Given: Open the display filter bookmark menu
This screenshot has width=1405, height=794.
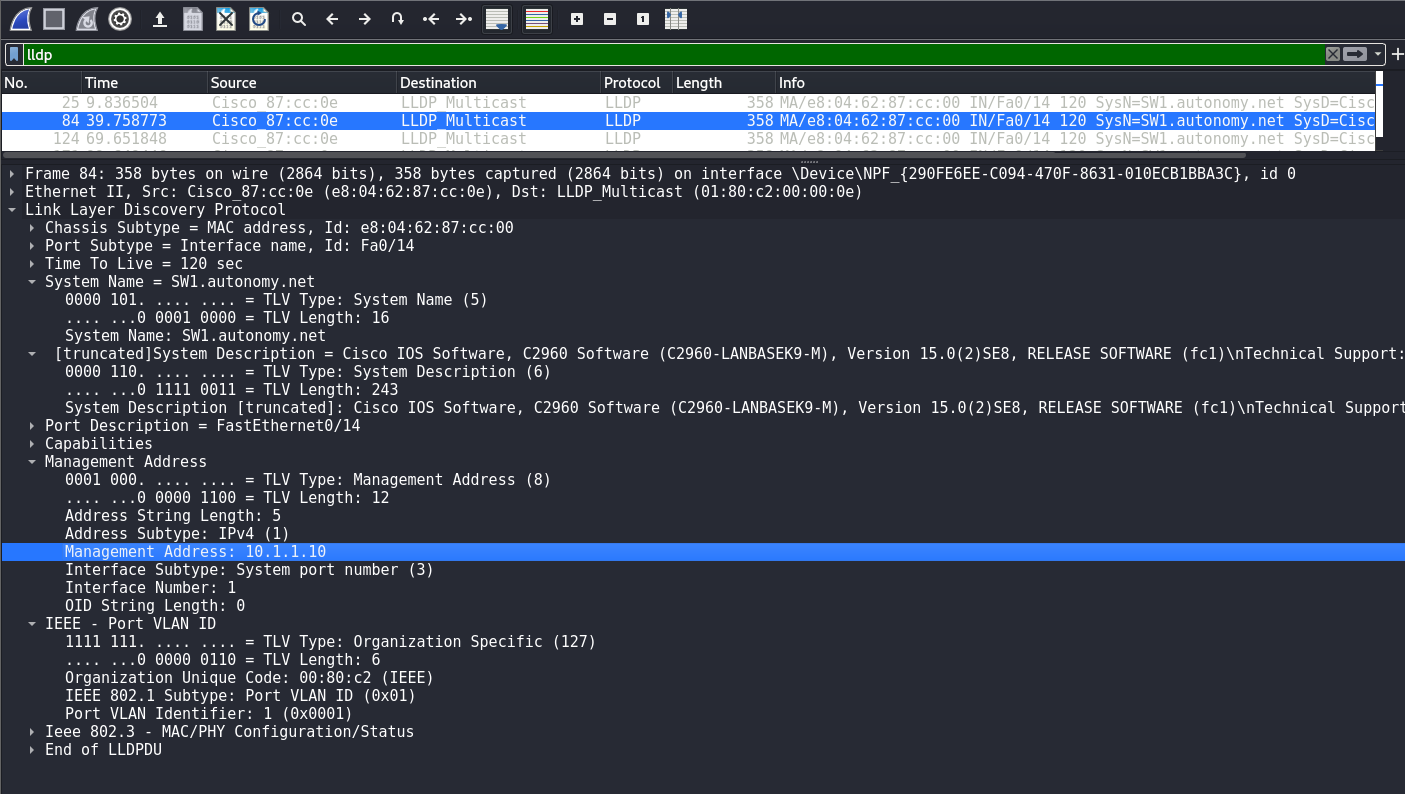Looking at the screenshot, I should coord(15,54).
